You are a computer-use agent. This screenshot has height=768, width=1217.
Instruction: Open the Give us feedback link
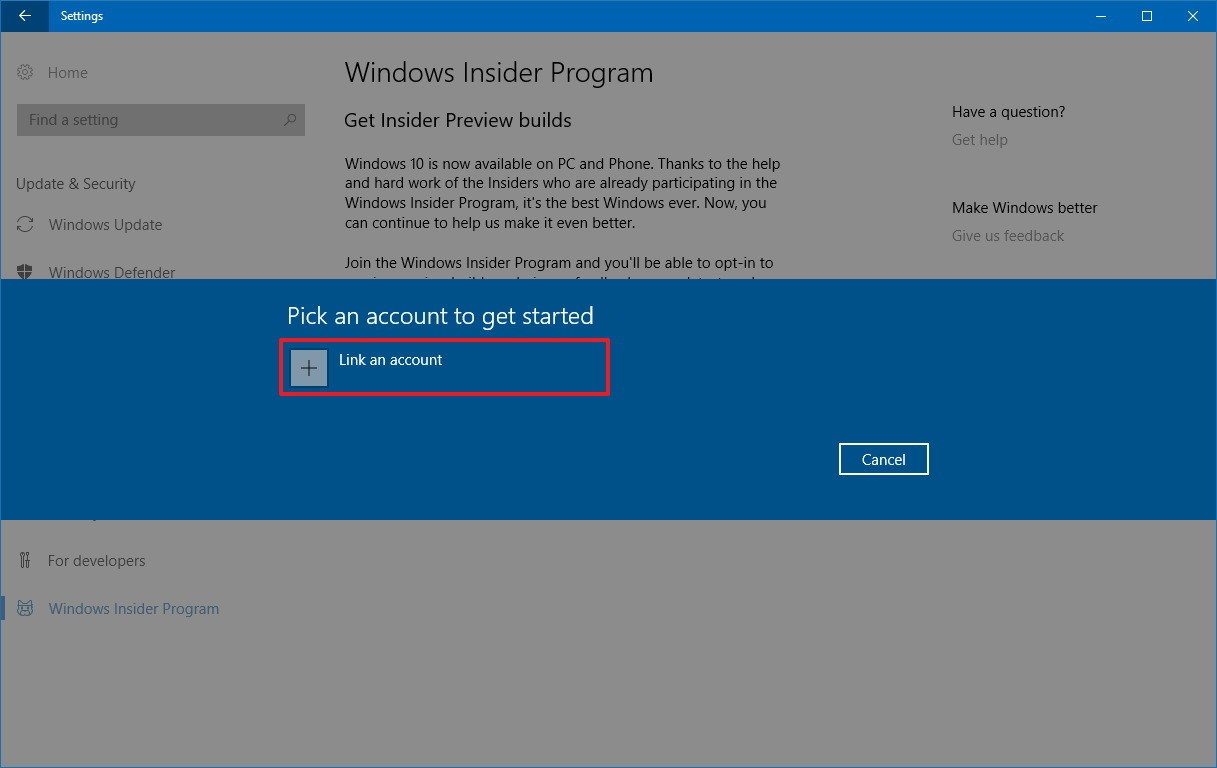tap(1008, 236)
